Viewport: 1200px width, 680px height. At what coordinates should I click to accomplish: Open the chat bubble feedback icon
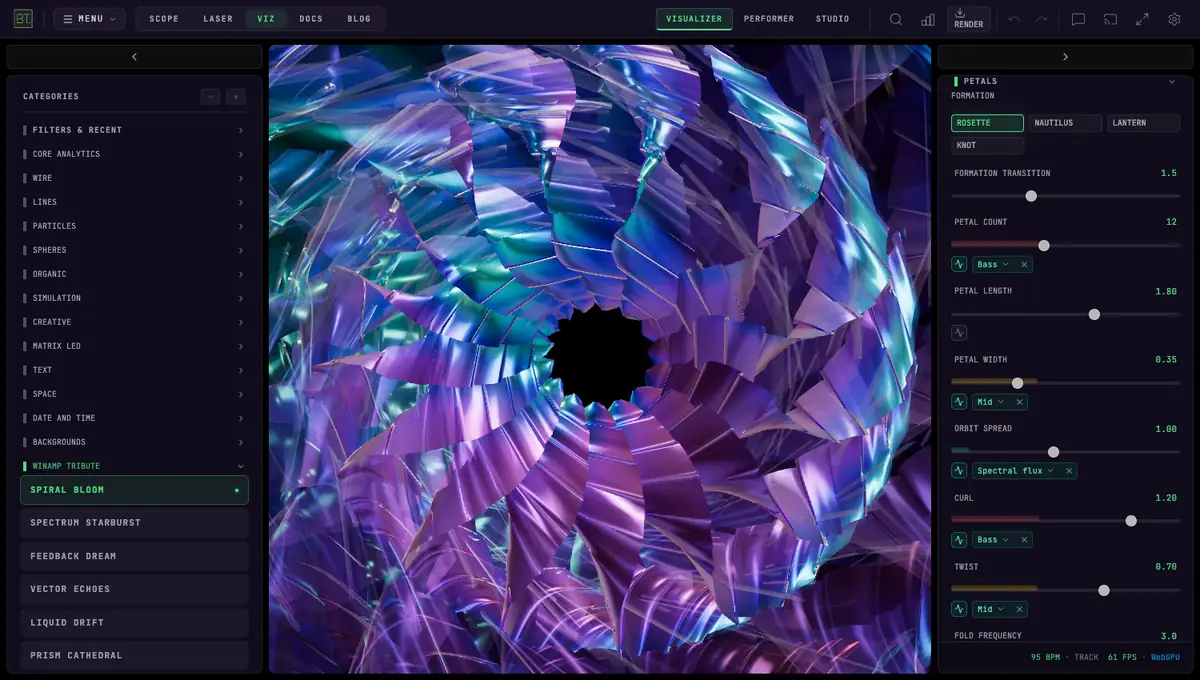pos(1078,19)
